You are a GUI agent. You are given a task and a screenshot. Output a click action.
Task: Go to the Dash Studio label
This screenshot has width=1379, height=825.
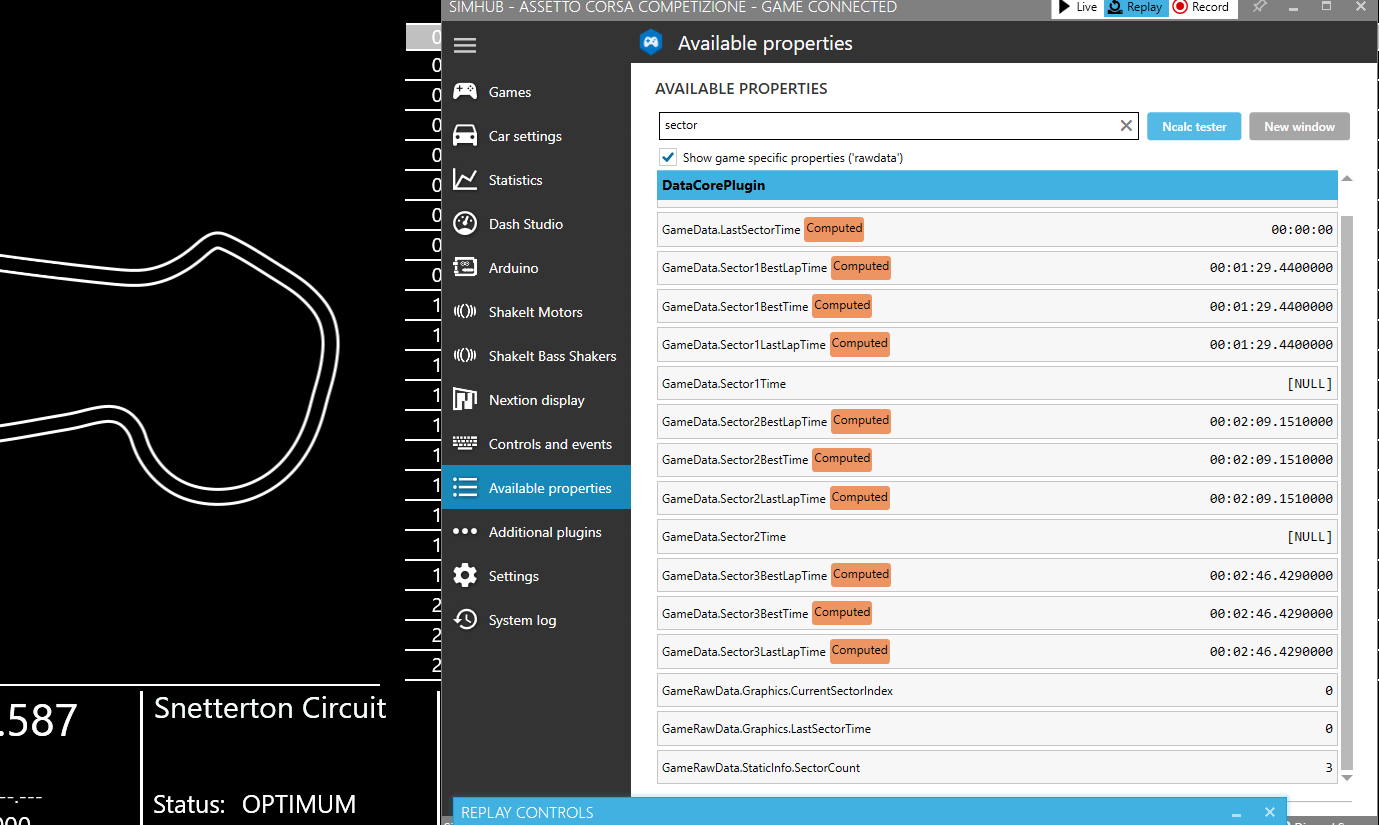(x=526, y=224)
